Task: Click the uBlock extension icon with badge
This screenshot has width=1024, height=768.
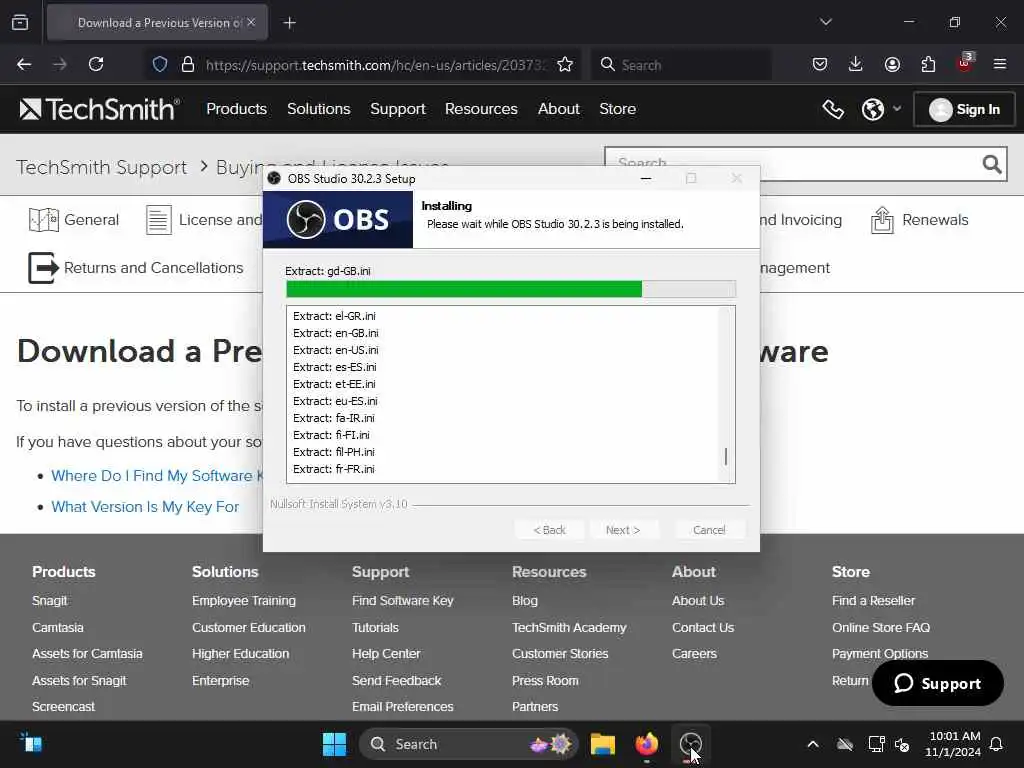Action: (x=965, y=63)
